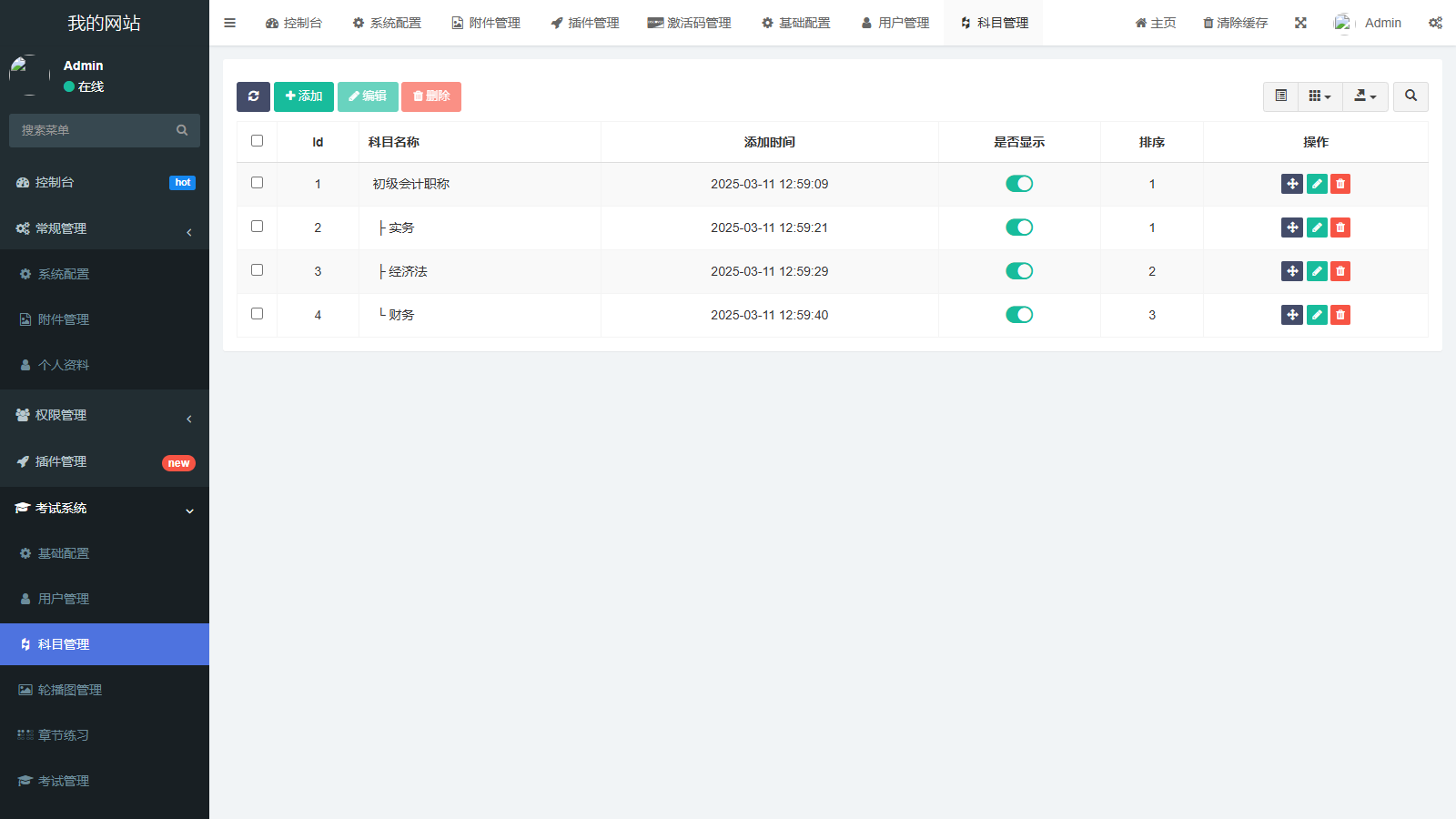Click the green 添加 button

click(x=304, y=96)
